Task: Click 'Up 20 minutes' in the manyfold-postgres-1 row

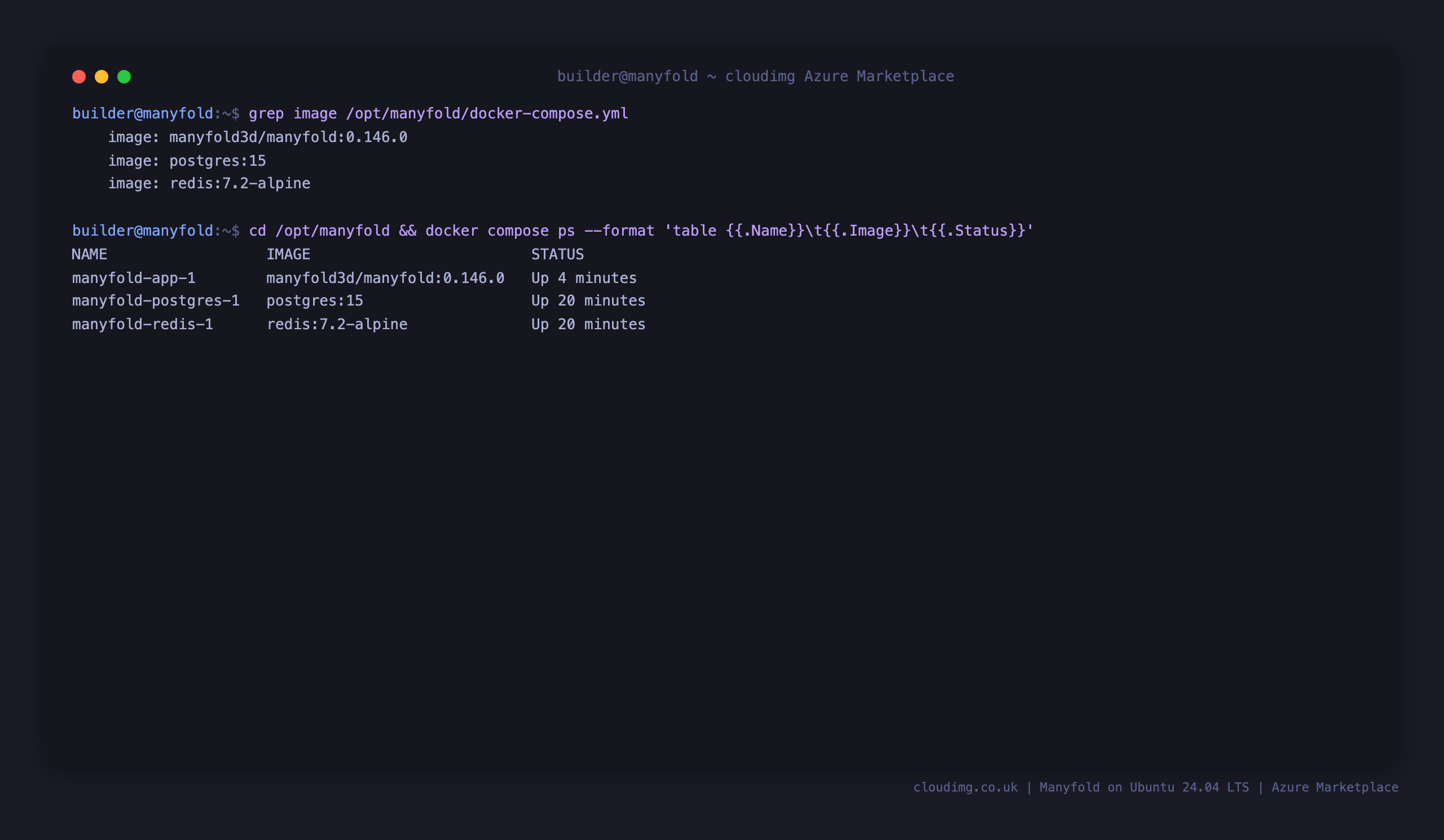Action: (x=588, y=301)
